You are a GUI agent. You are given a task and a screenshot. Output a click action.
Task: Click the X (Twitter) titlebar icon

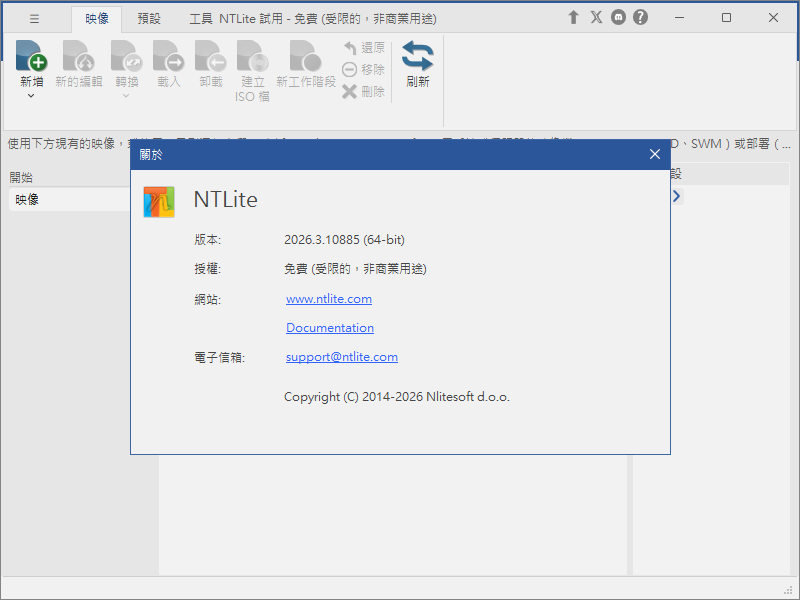(x=596, y=17)
